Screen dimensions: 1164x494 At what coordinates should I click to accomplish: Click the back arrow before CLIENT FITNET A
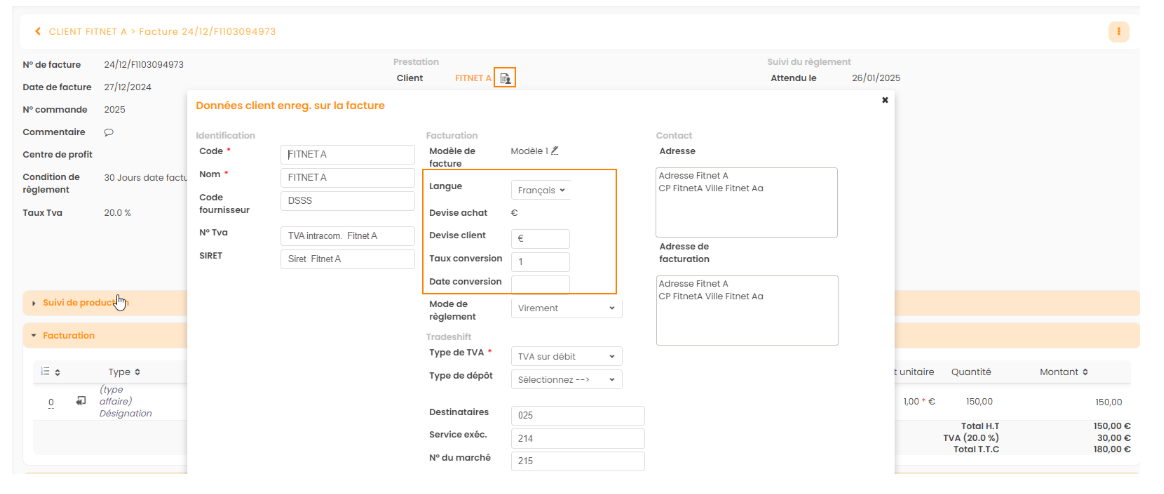tap(38, 32)
